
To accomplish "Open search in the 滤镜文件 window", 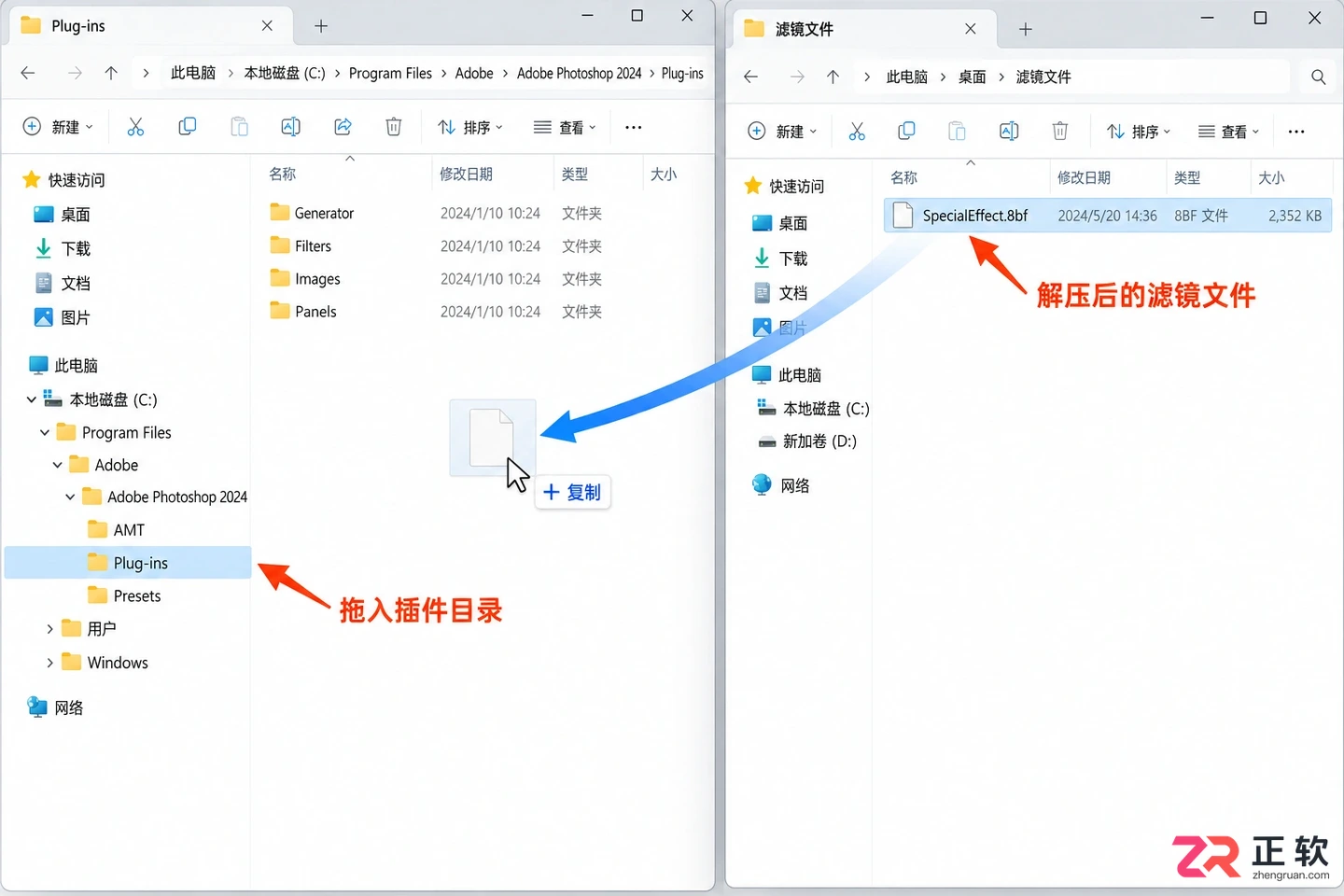I will [x=1318, y=77].
